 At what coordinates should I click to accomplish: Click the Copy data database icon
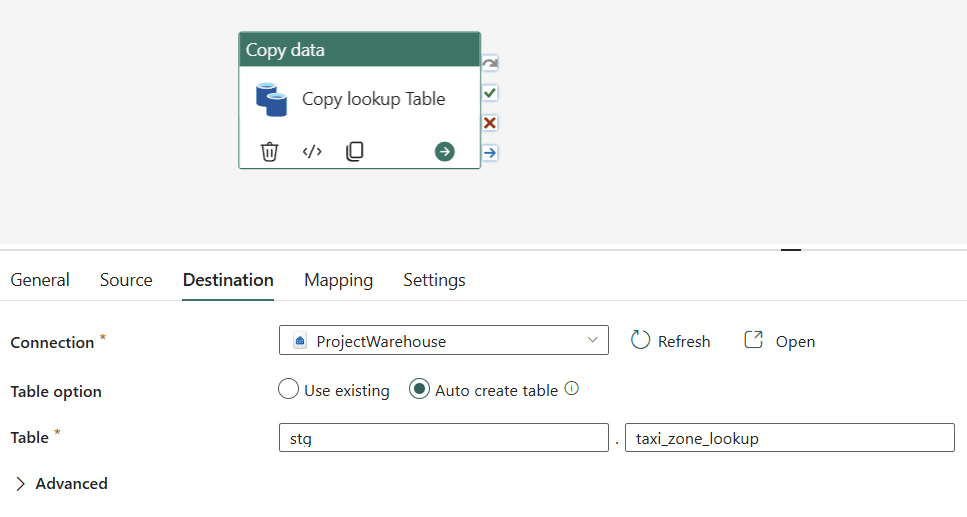click(271, 99)
